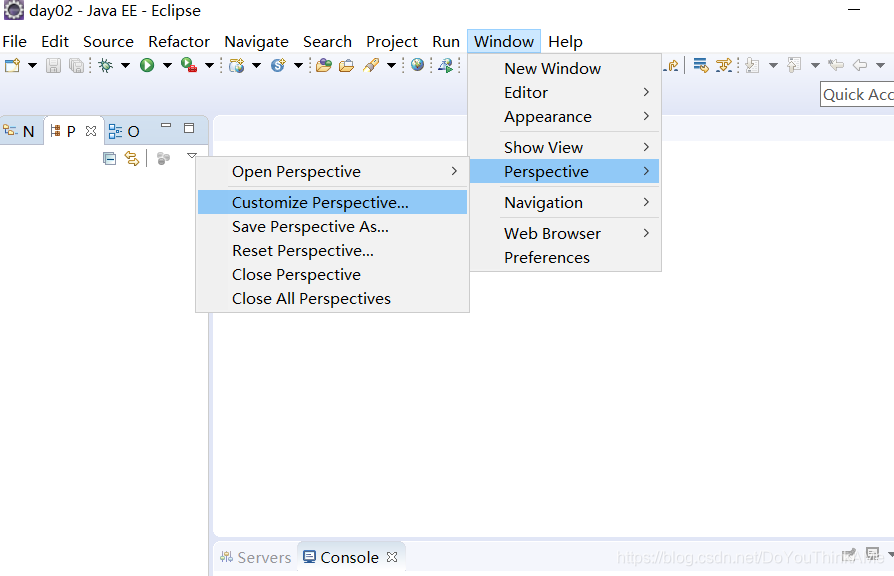Click the Last Edit Location icon
Viewport: 894px width, 576px height.
tap(836, 66)
